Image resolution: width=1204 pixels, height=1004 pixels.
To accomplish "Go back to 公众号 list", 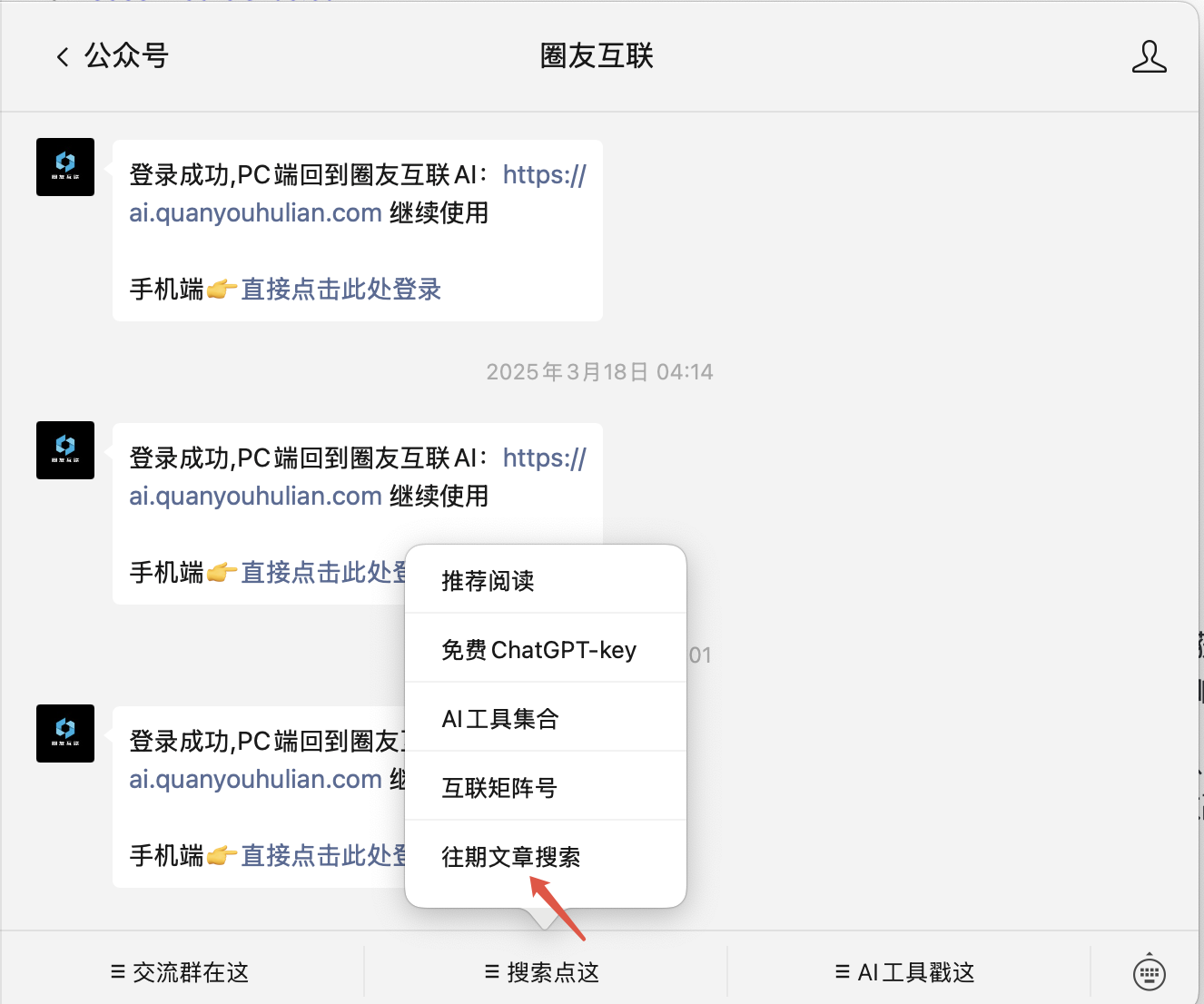I will (x=112, y=56).
